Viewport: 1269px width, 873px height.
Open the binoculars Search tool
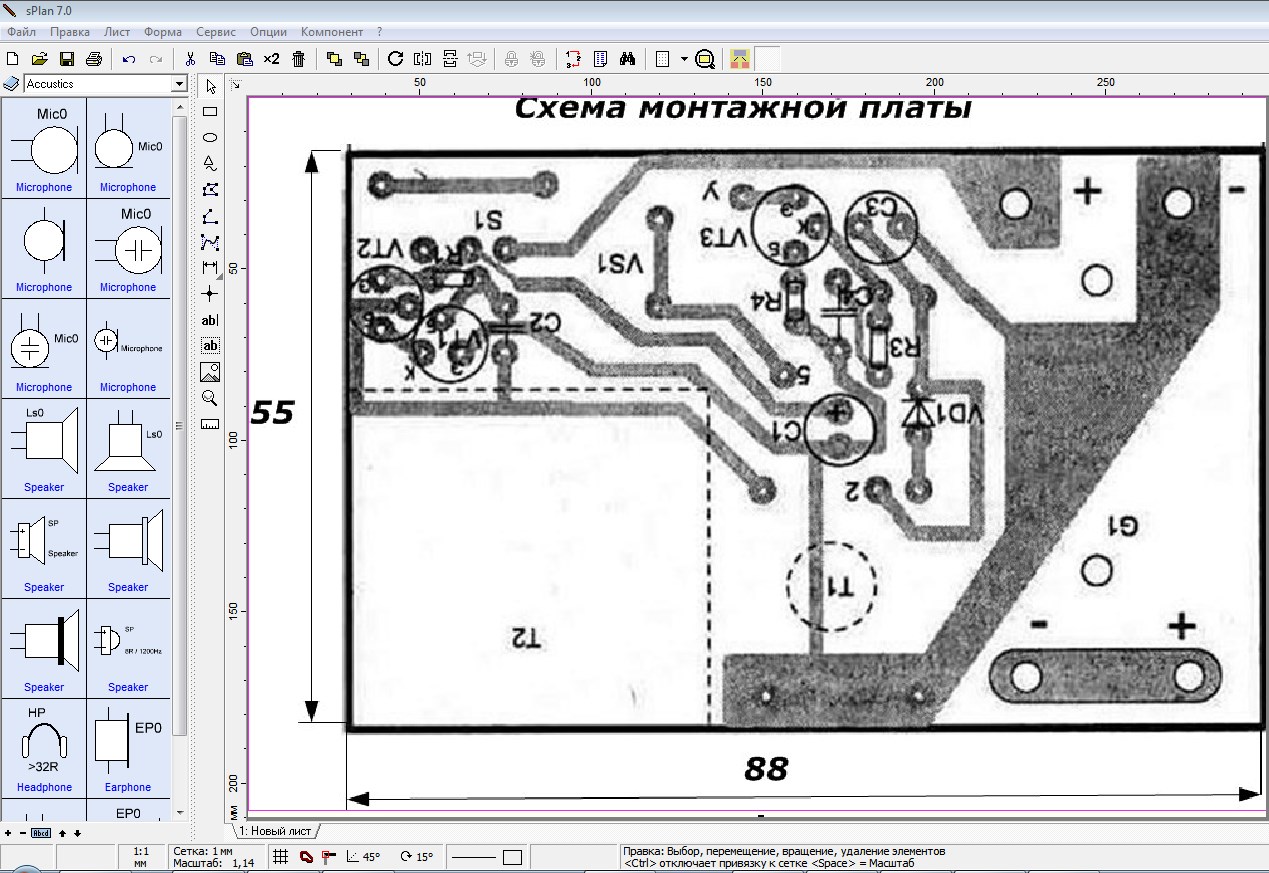pyautogui.click(x=627, y=59)
